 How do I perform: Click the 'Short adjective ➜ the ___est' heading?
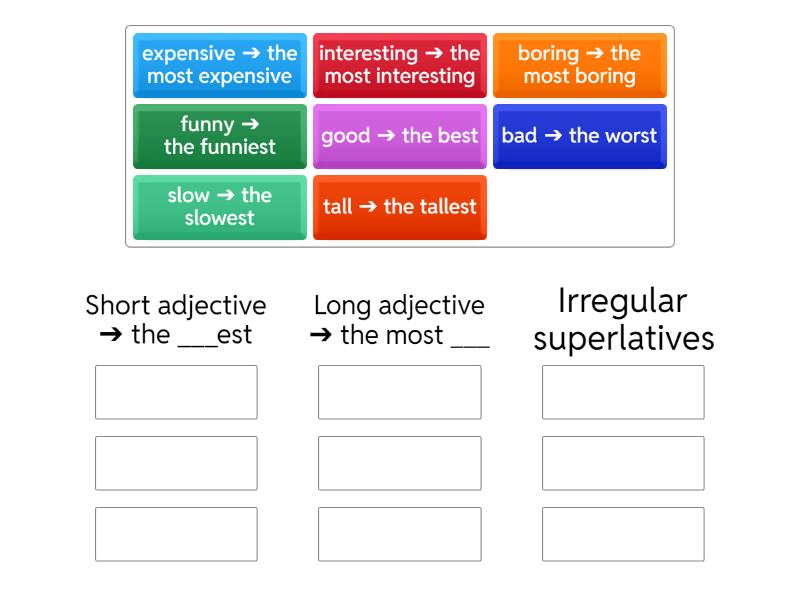176,320
